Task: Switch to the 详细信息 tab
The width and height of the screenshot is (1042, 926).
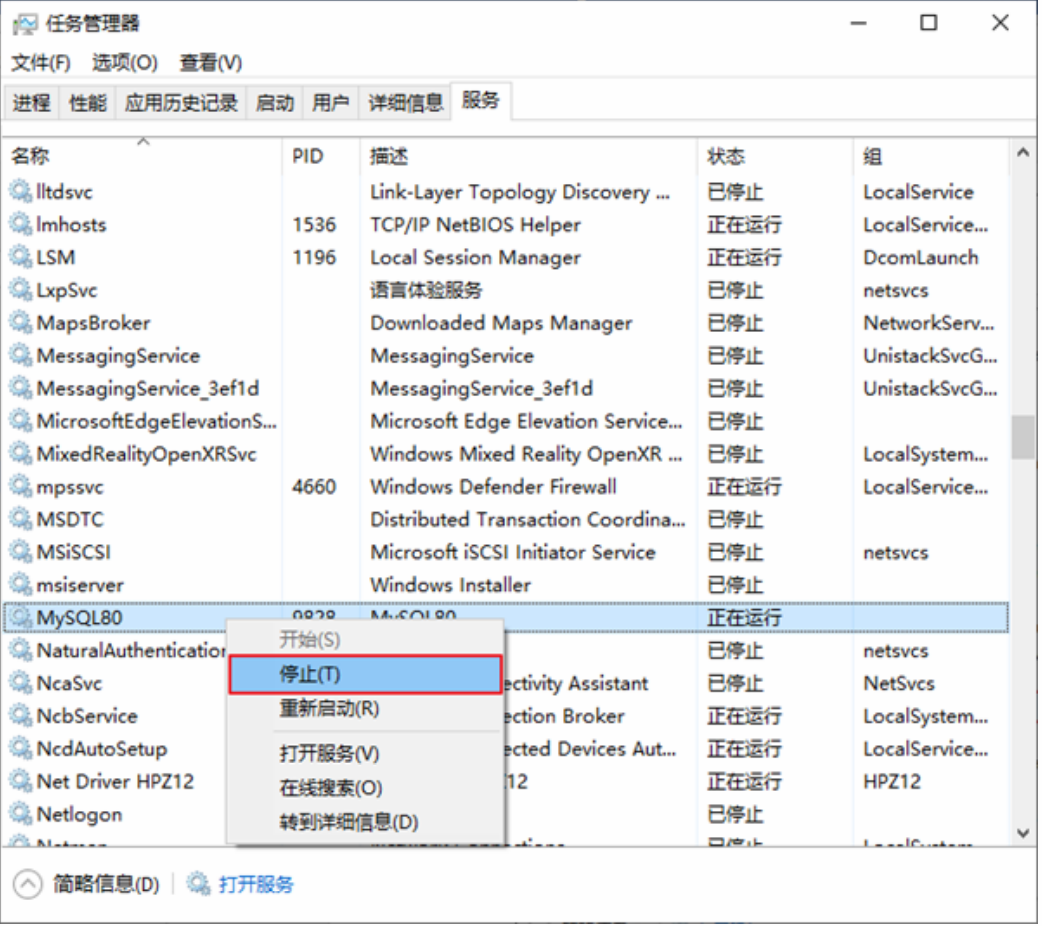Action: (405, 103)
